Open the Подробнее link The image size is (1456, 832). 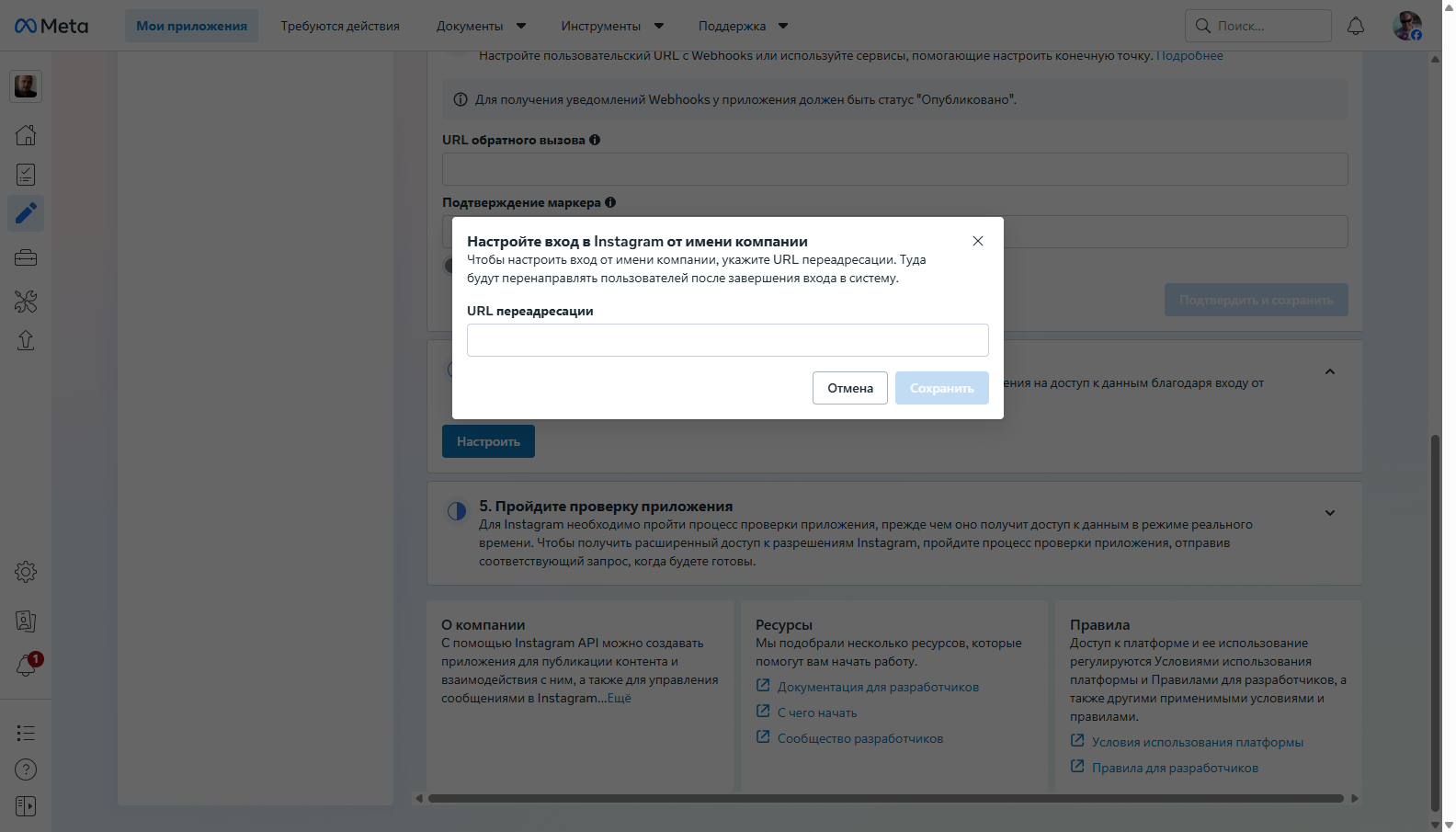1189,55
